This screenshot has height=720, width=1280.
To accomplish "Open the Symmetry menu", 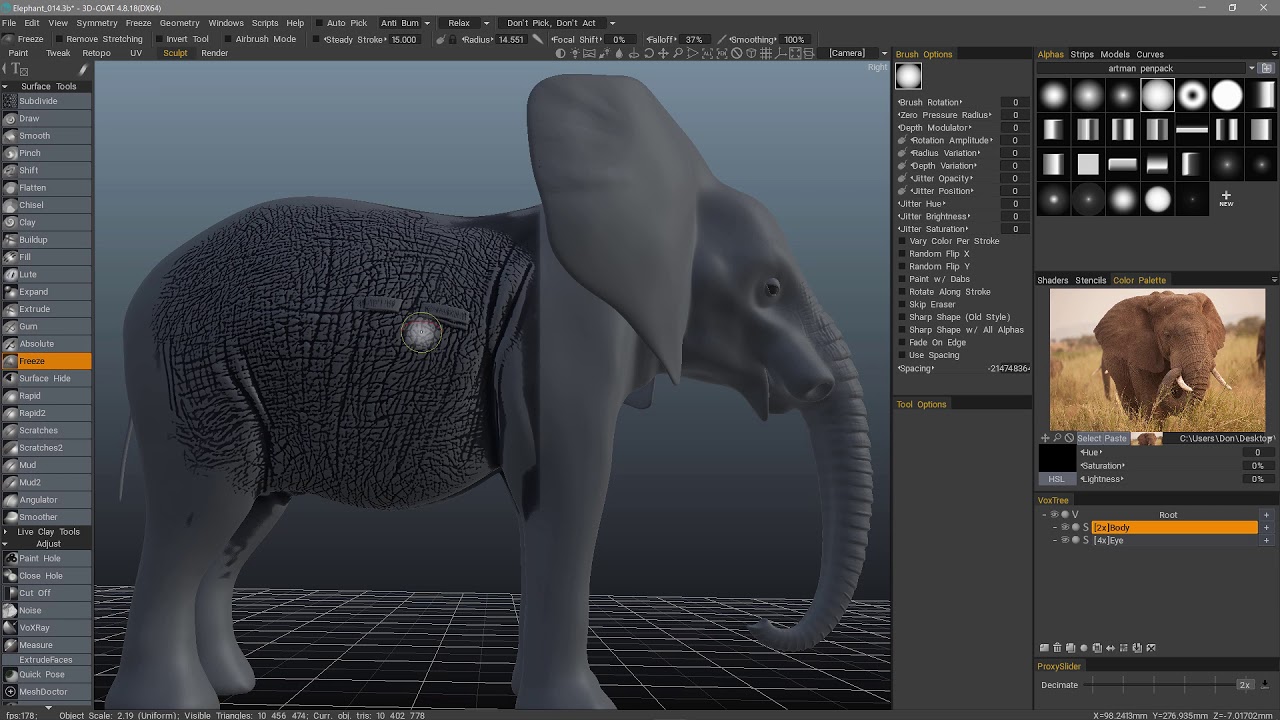I will [x=97, y=23].
